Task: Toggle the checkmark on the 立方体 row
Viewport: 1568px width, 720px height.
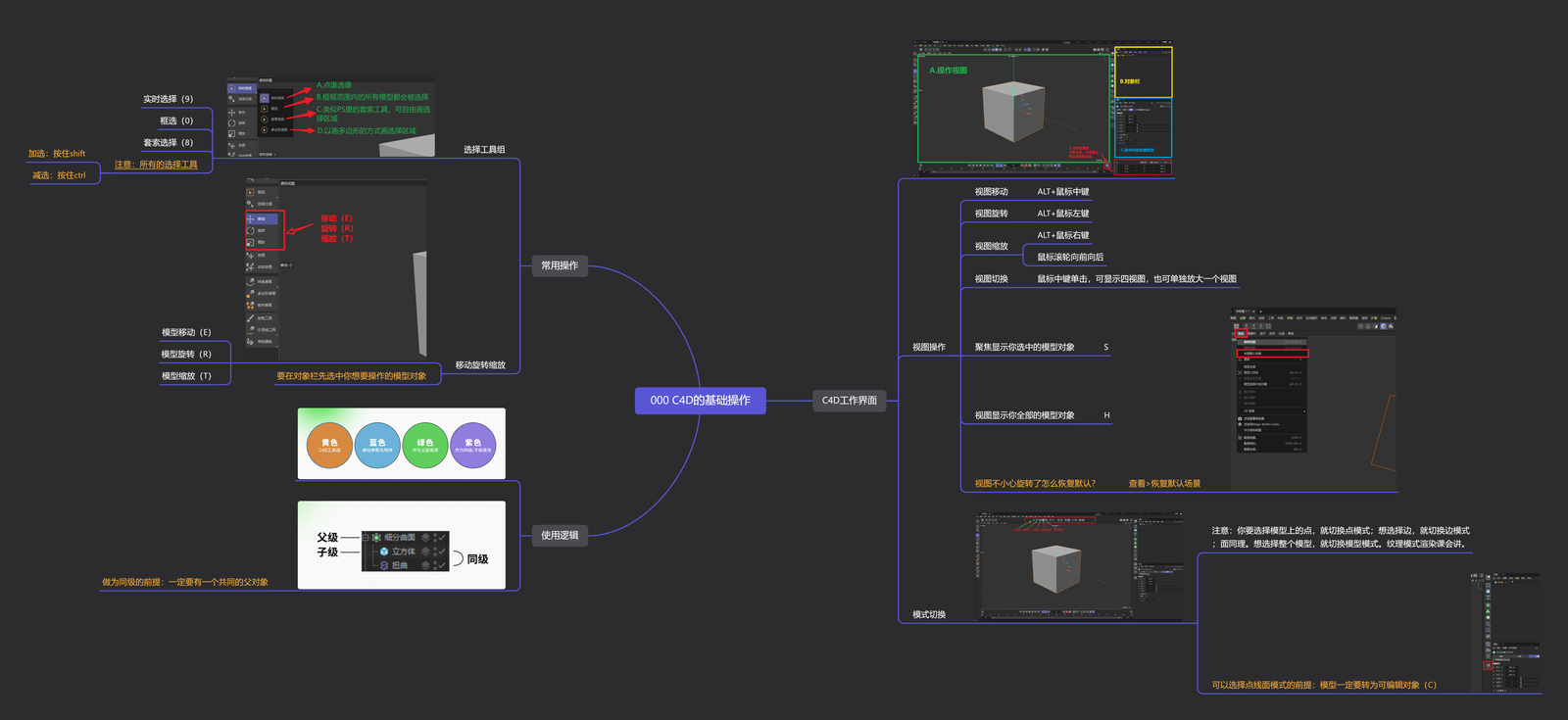Action: click(x=443, y=552)
